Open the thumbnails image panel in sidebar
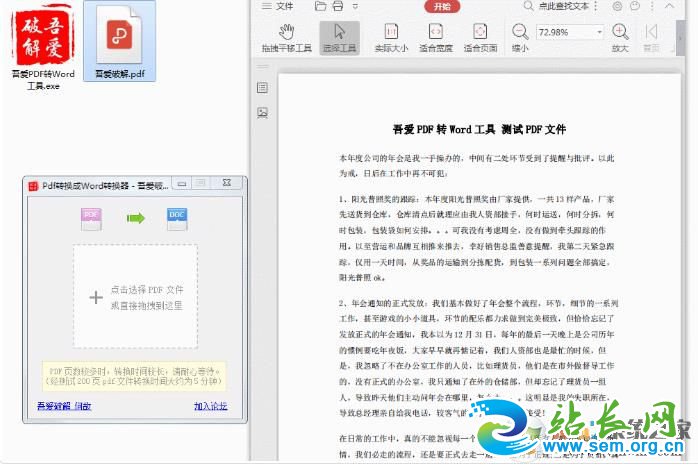Screen dimensions: 698x465 point(262,113)
